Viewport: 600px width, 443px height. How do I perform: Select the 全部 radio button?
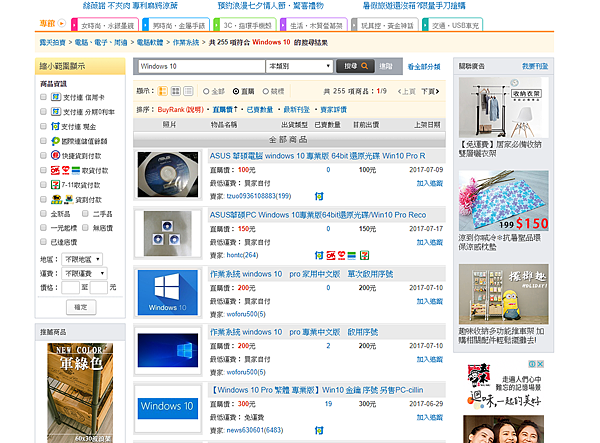[x=206, y=91]
